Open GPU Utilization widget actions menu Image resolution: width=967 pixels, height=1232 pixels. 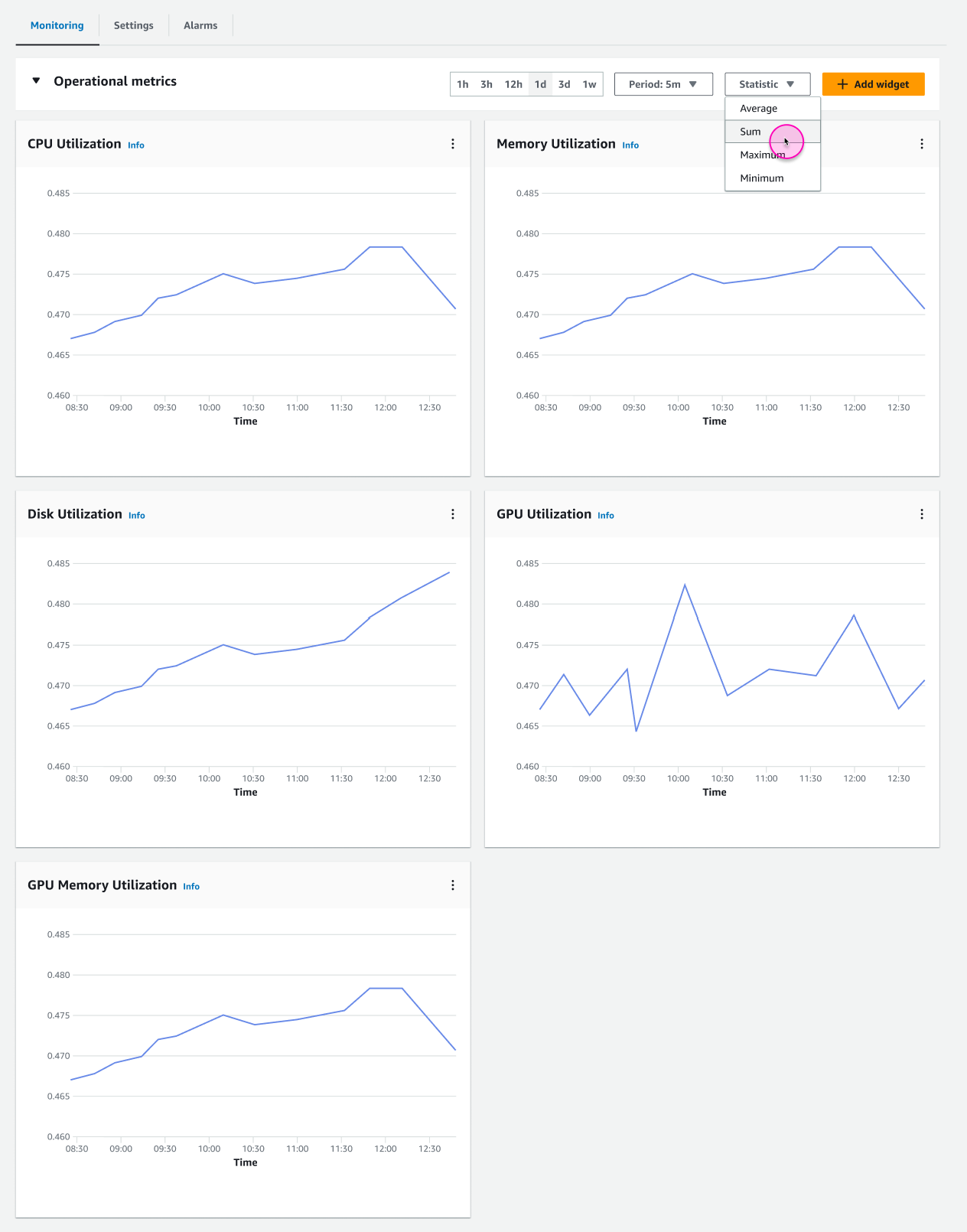pyautogui.click(x=921, y=514)
